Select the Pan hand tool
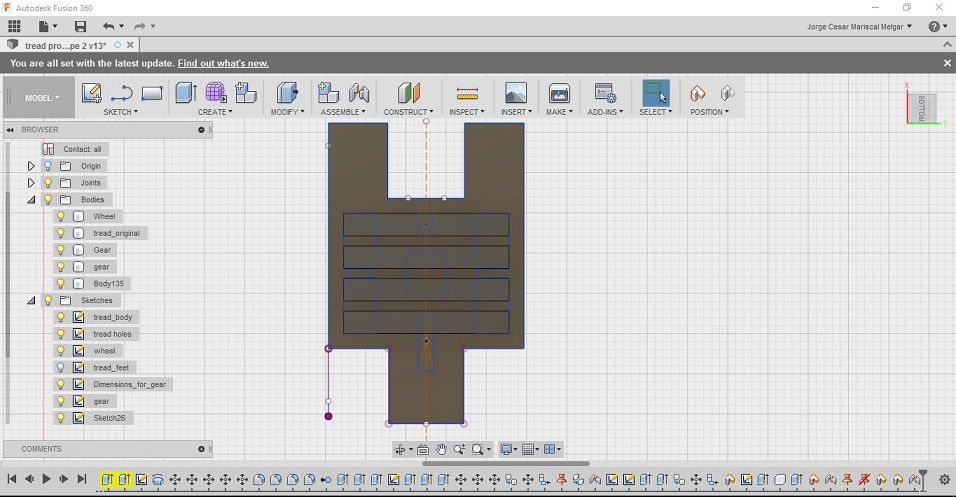This screenshot has height=497, width=956. (x=441, y=449)
